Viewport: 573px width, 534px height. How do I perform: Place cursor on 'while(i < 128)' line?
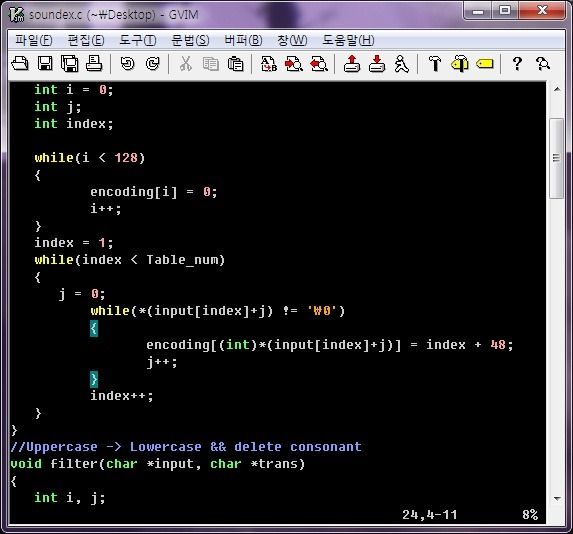pos(90,158)
